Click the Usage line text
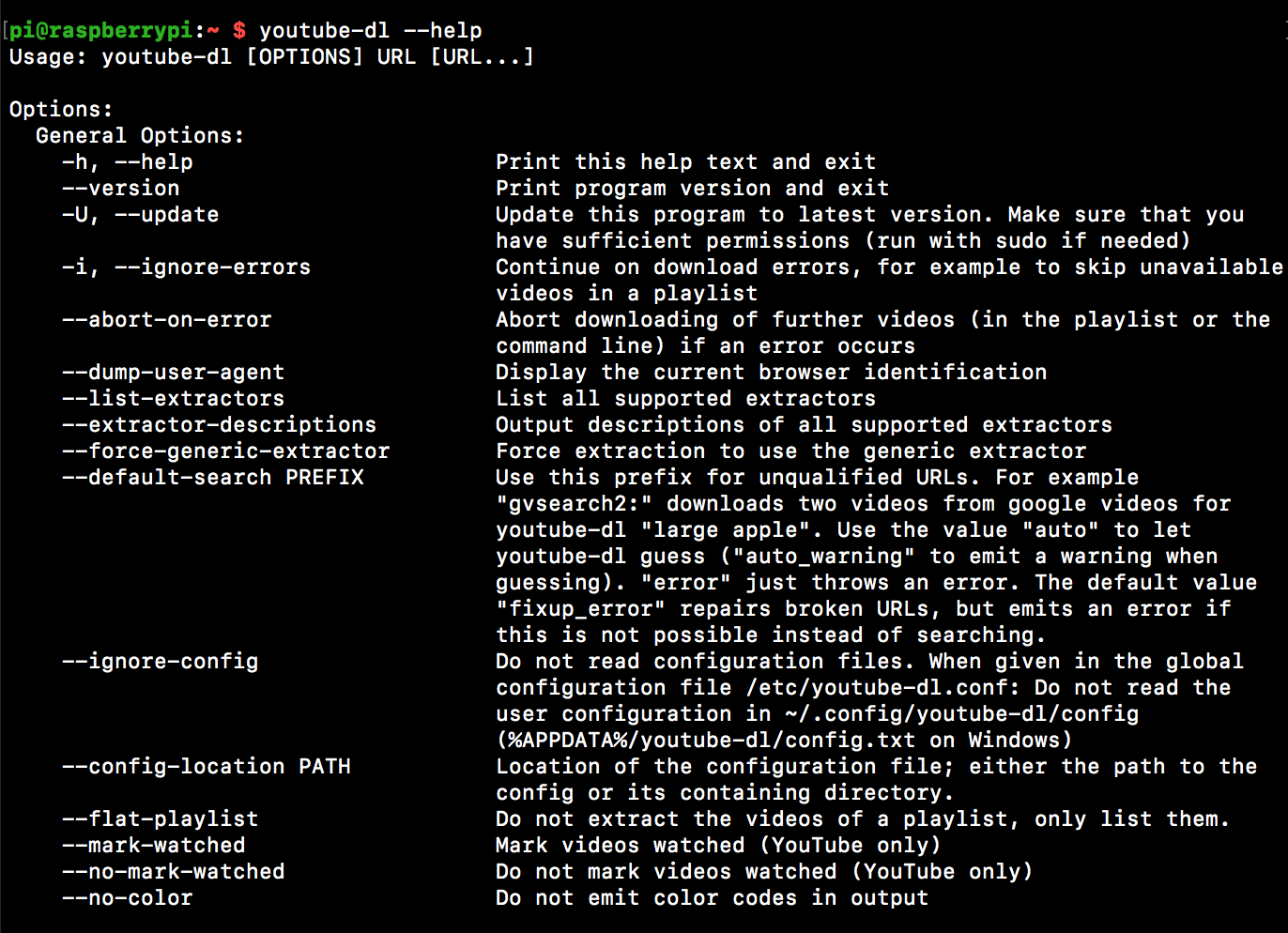 tap(271, 56)
